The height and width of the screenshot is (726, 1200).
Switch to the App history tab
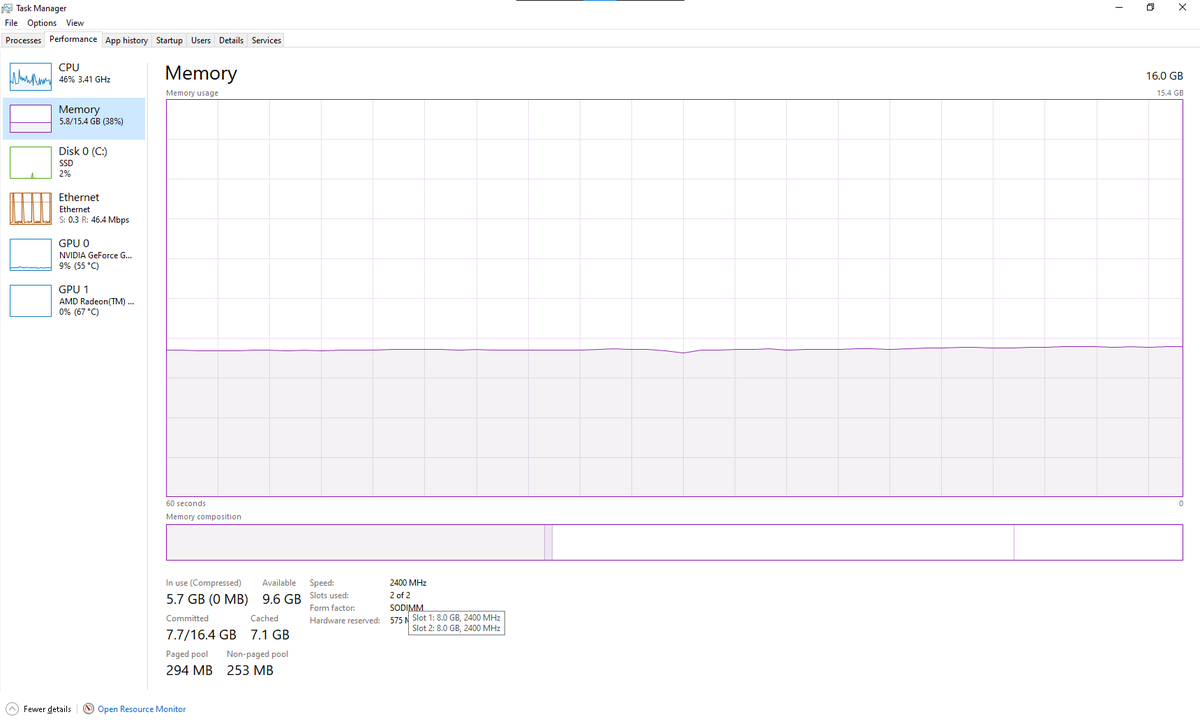coord(127,40)
